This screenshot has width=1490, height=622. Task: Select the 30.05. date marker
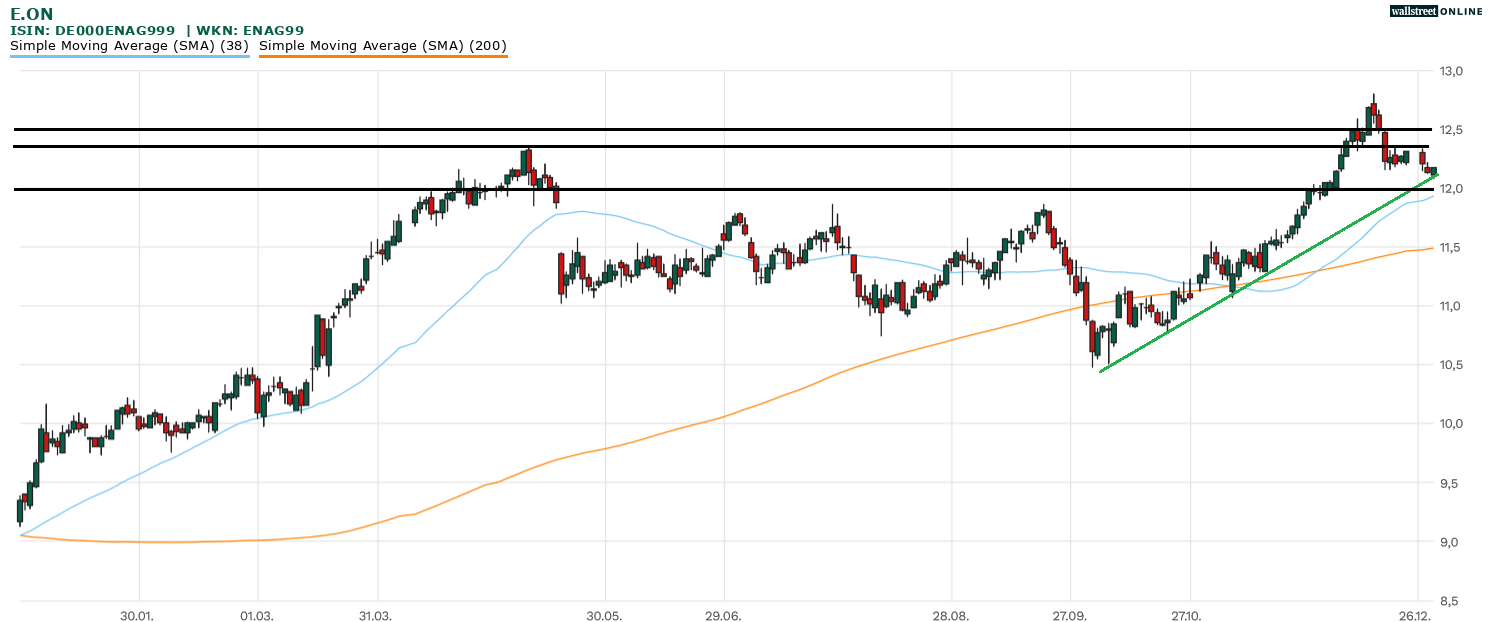pos(605,614)
